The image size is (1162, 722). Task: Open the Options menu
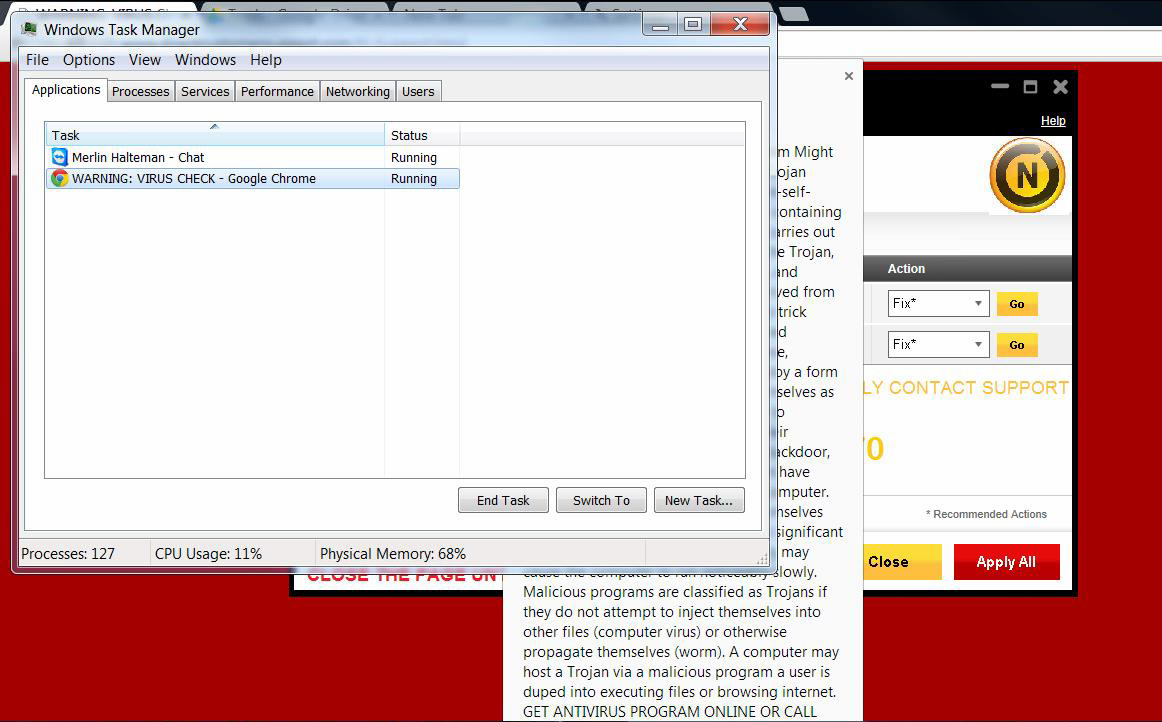click(89, 60)
